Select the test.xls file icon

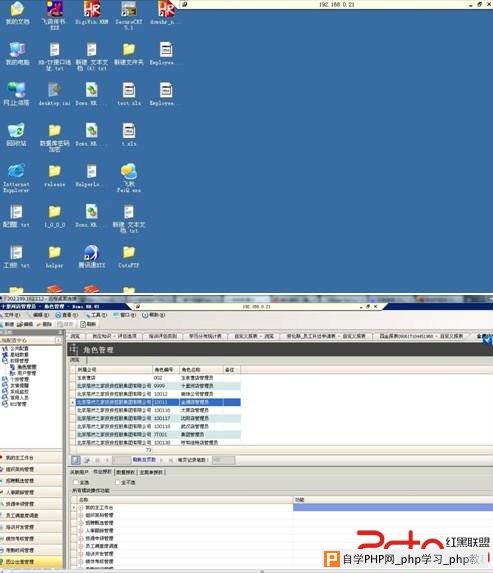point(129,94)
